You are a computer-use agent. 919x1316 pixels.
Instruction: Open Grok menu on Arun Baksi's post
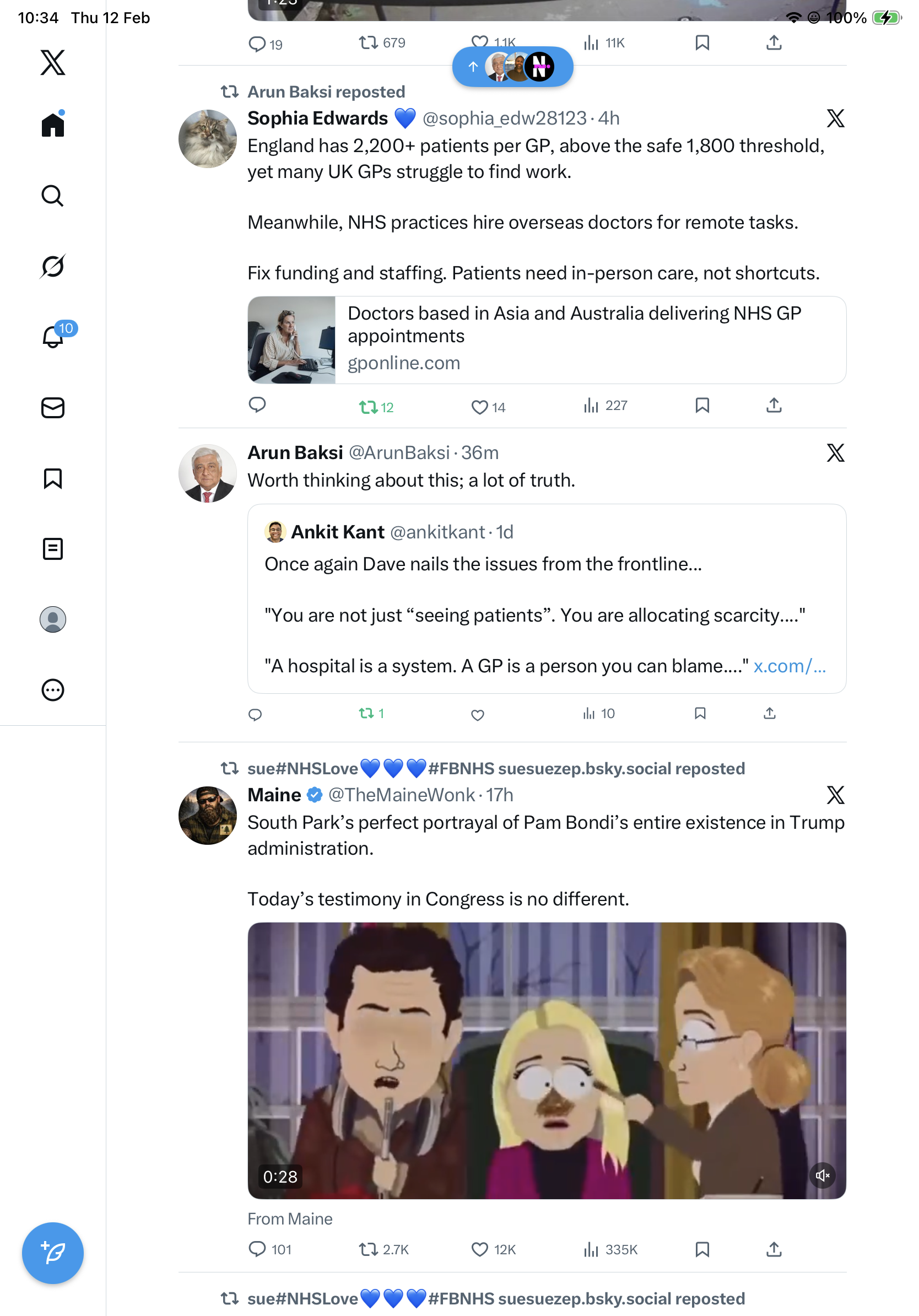835,453
